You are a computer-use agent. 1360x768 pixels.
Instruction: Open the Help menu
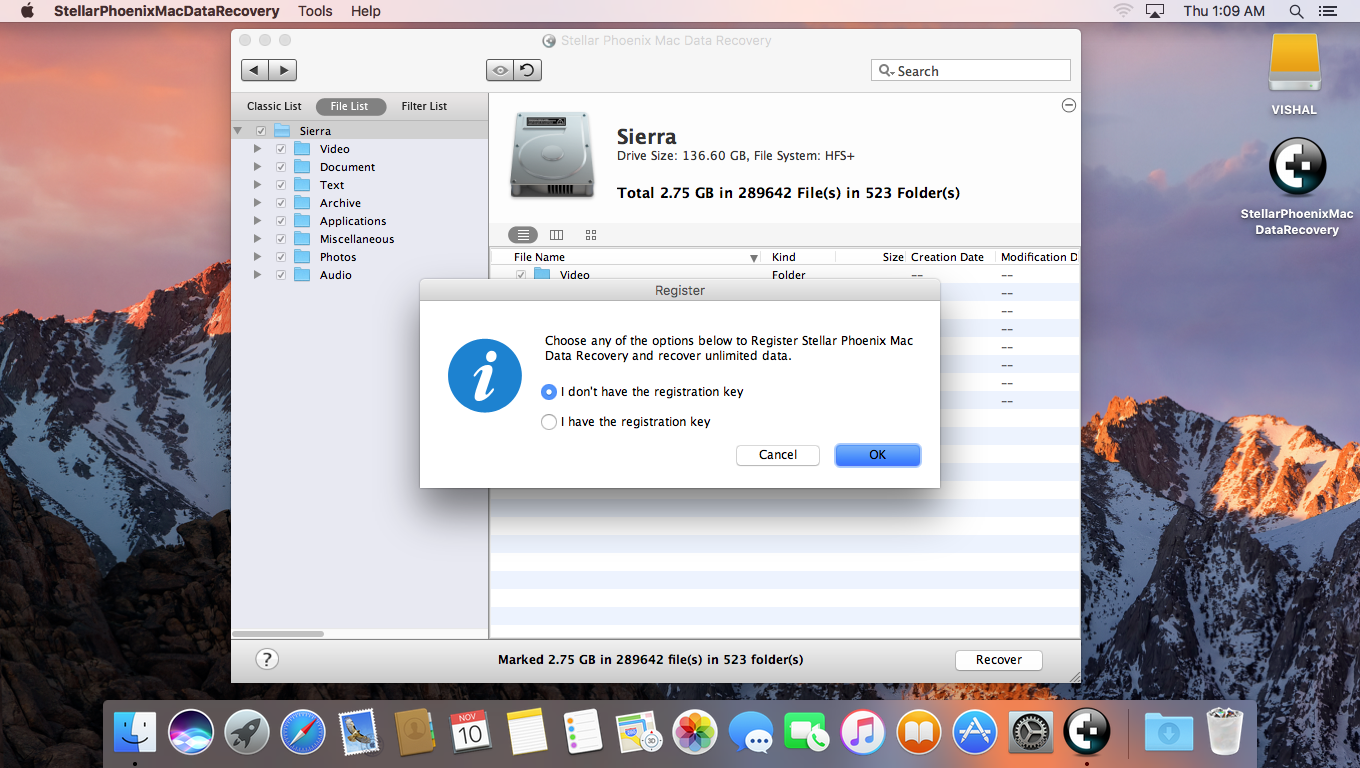coord(366,11)
